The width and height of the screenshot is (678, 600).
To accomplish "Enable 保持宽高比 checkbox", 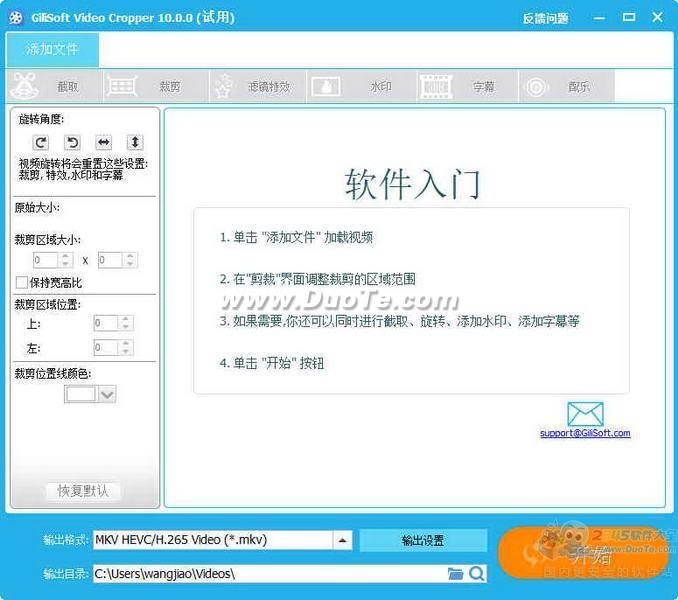I will (22, 283).
